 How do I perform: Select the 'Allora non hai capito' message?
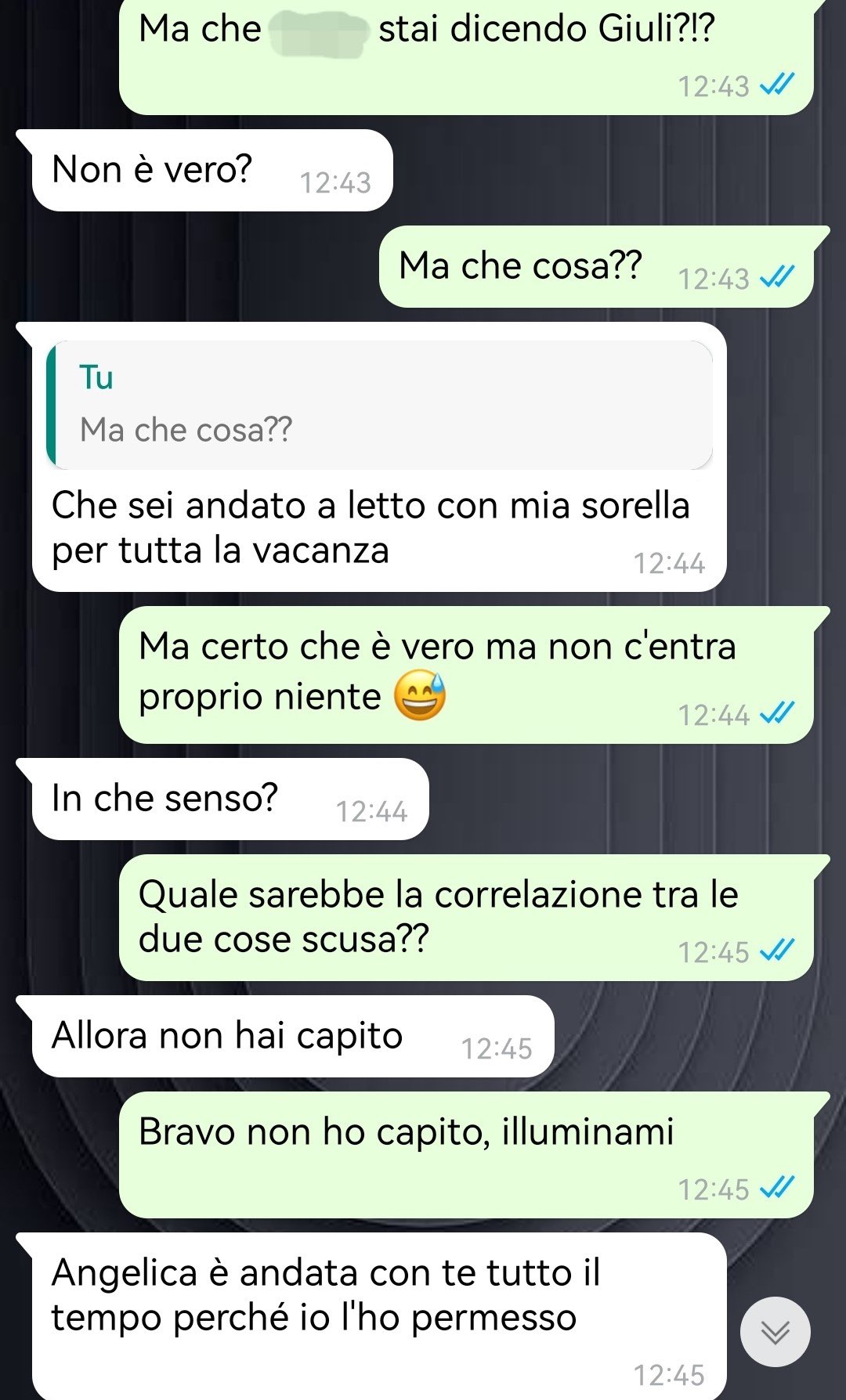click(x=292, y=1036)
